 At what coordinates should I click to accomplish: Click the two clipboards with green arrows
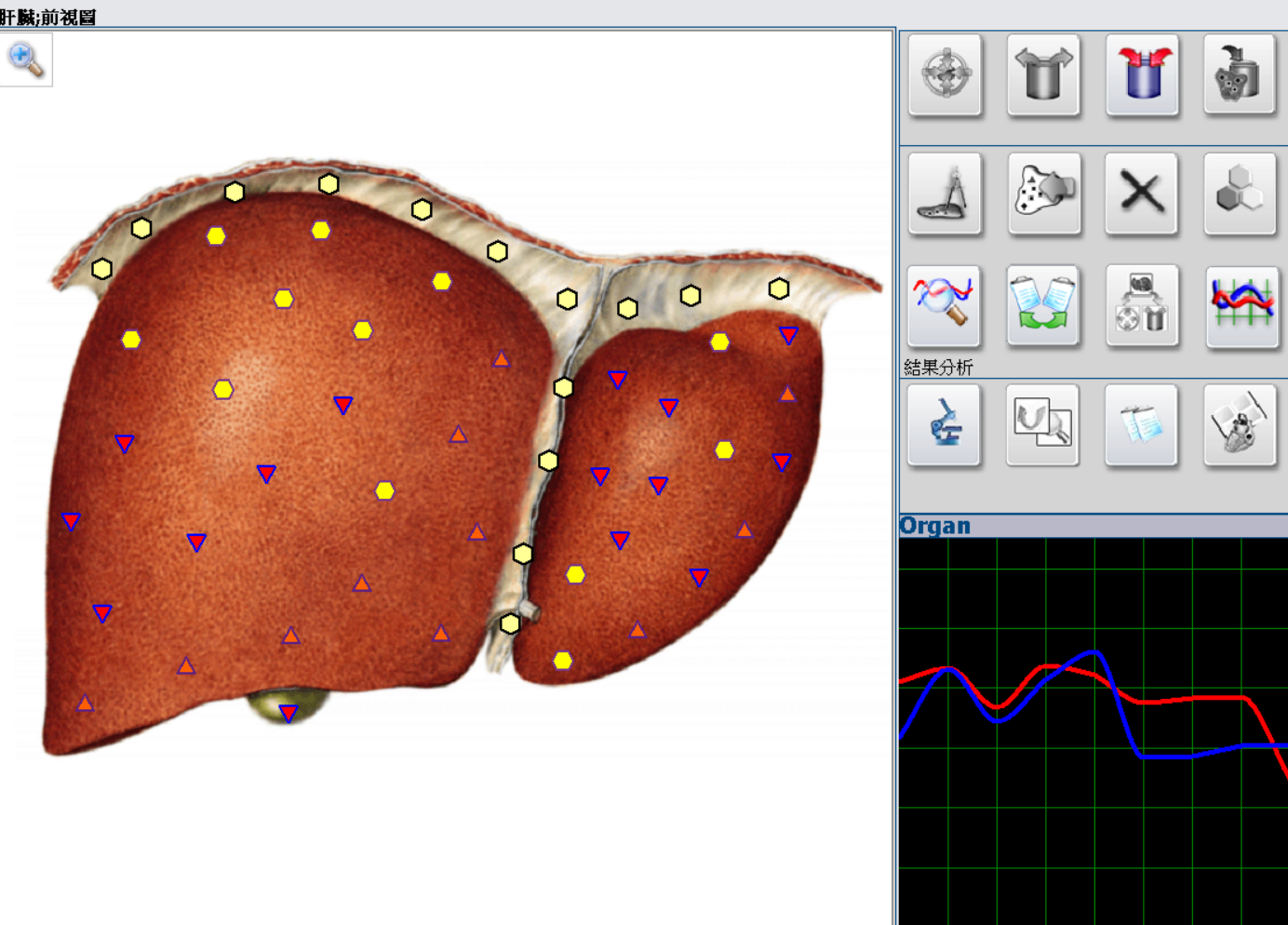(x=1043, y=306)
